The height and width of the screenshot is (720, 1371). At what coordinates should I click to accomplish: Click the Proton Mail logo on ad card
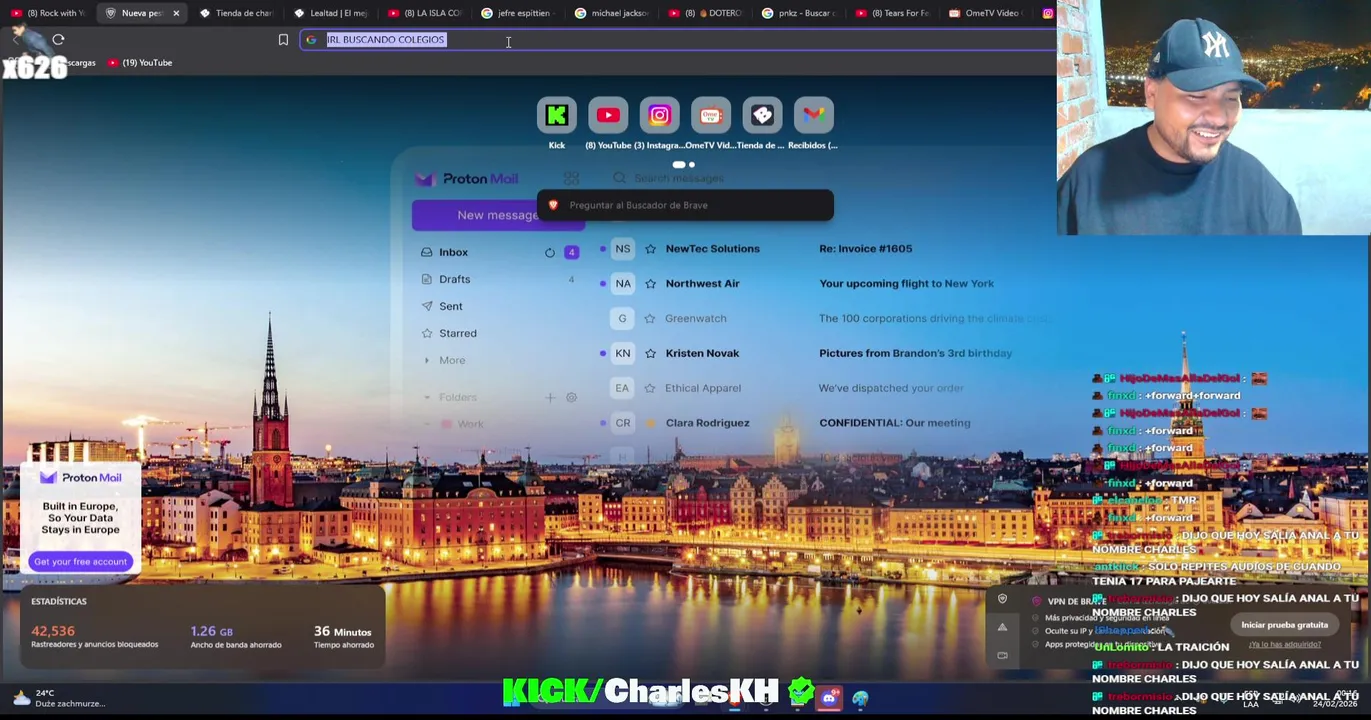80,478
